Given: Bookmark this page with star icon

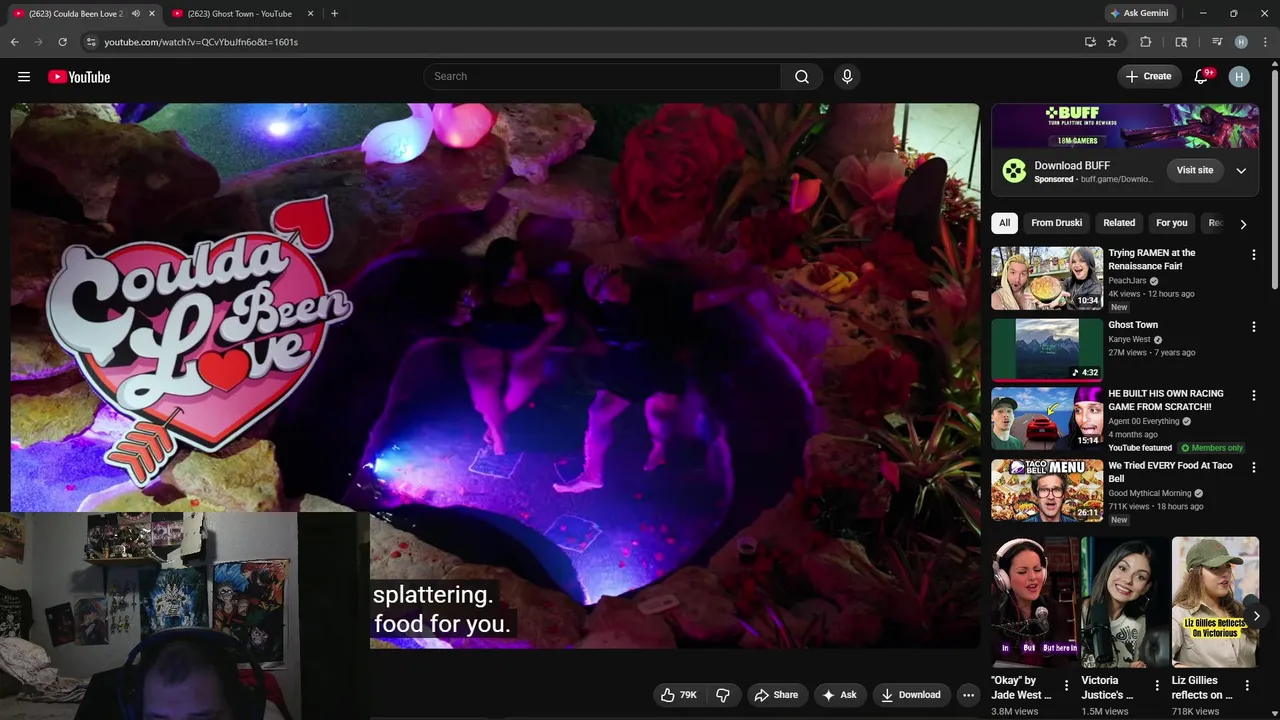Looking at the screenshot, I should pyautogui.click(x=1112, y=42).
